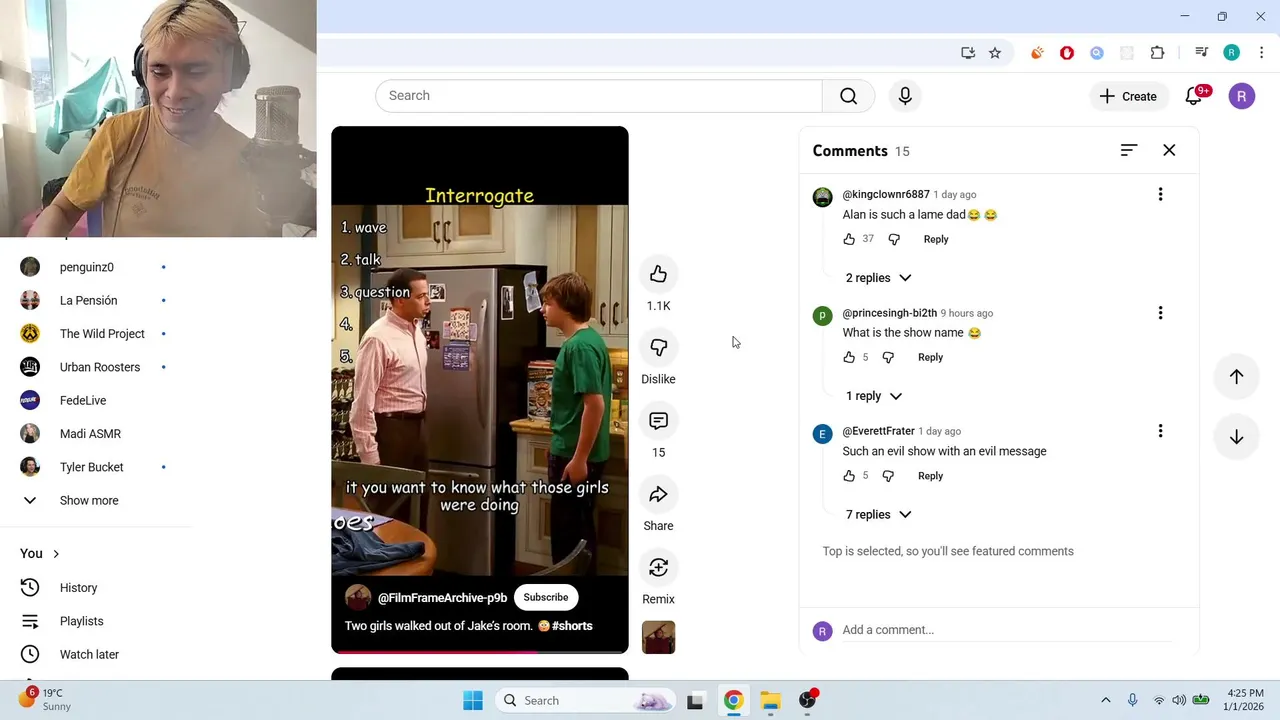Open options menu for EverettFrater's comment

(1160, 431)
